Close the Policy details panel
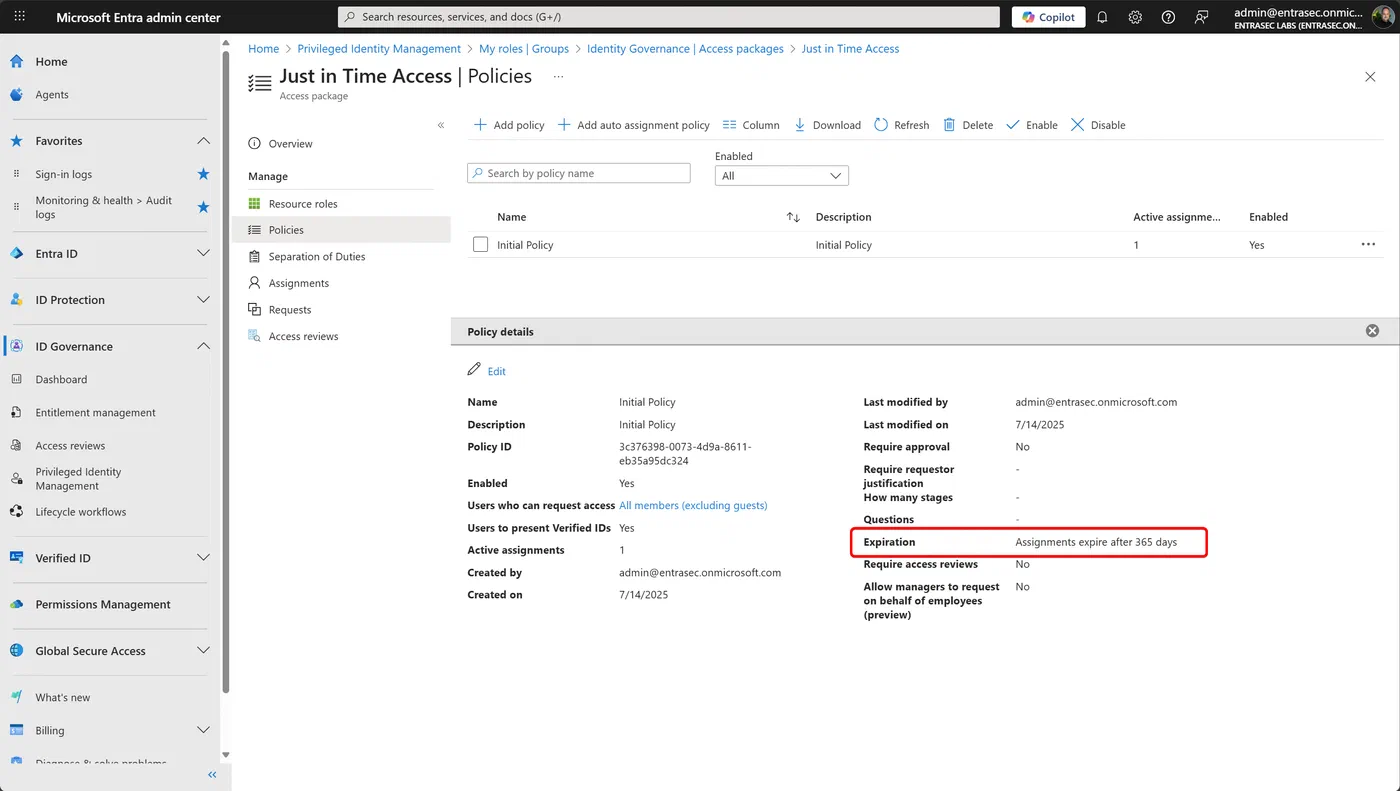Image resolution: width=1400 pixels, height=791 pixels. tap(1372, 331)
